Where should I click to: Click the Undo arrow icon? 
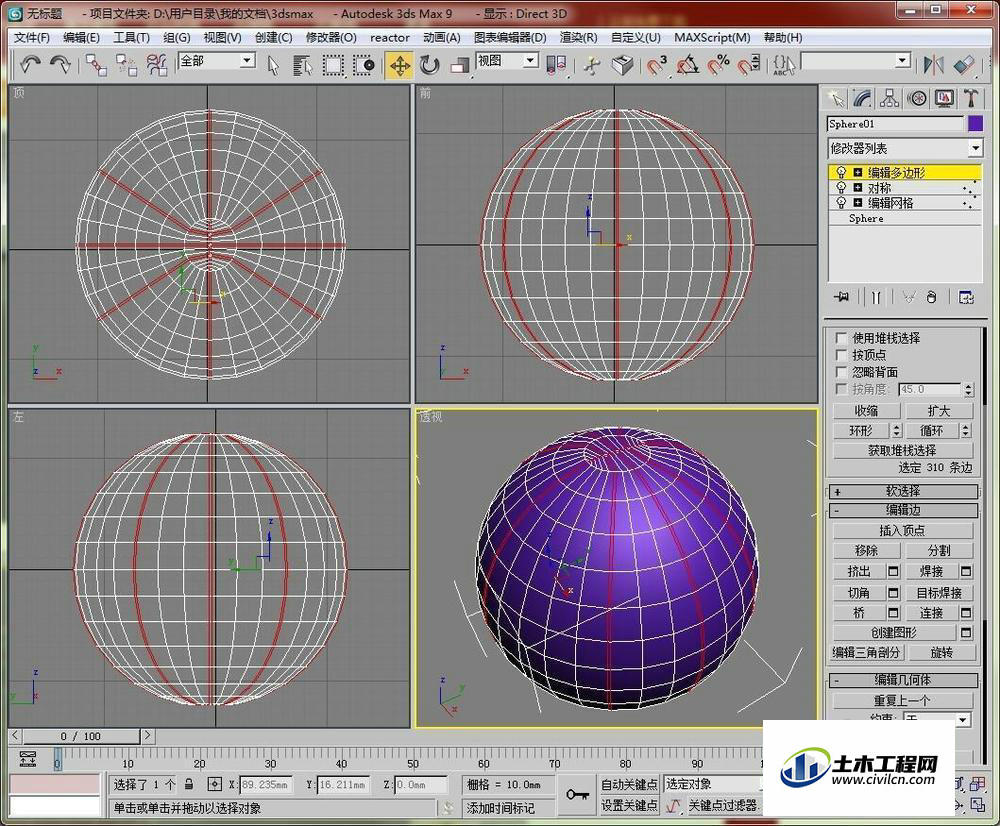(29, 64)
